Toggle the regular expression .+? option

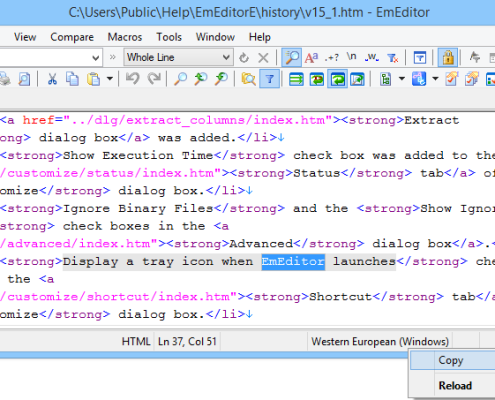332,58
